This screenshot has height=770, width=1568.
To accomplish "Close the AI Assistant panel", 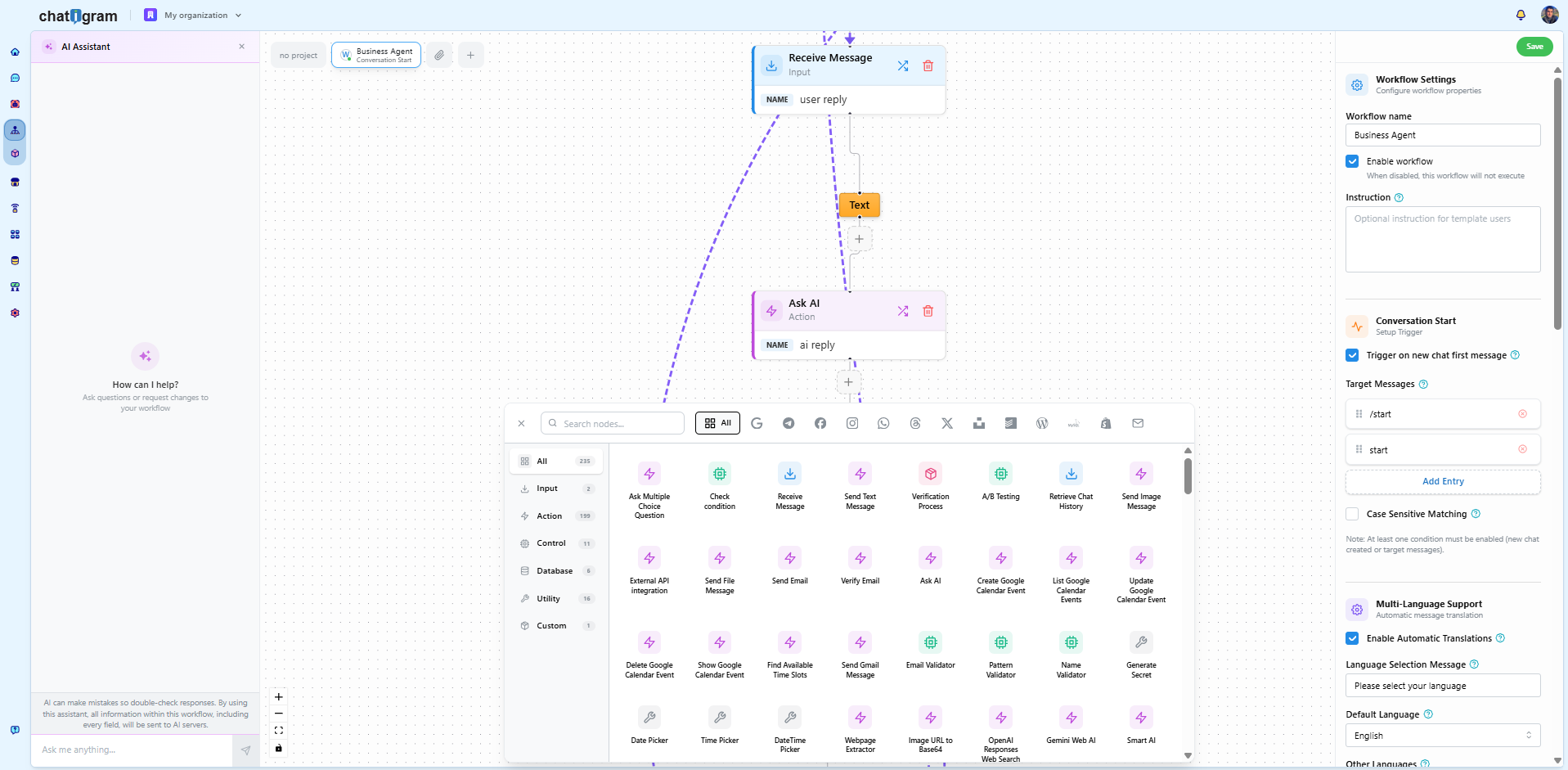I will click(x=241, y=47).
